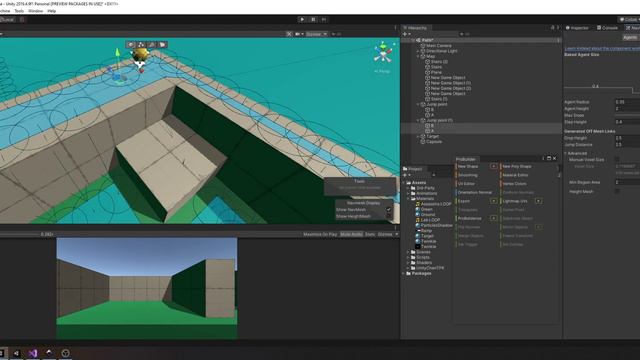Pause the game with the Pause button

click(x=313, y=19)
